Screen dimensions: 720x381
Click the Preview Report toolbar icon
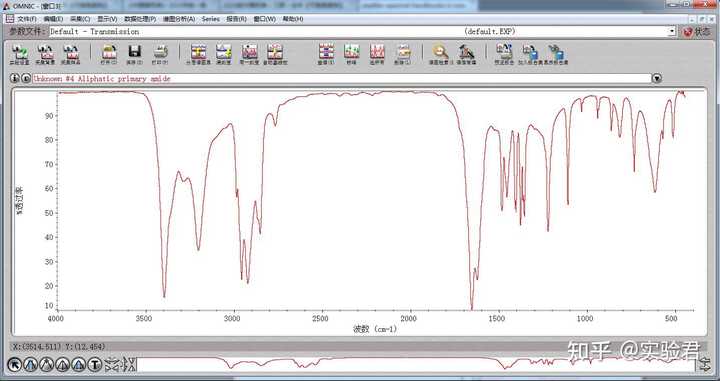pyautogui.click(x=504, y=54)
